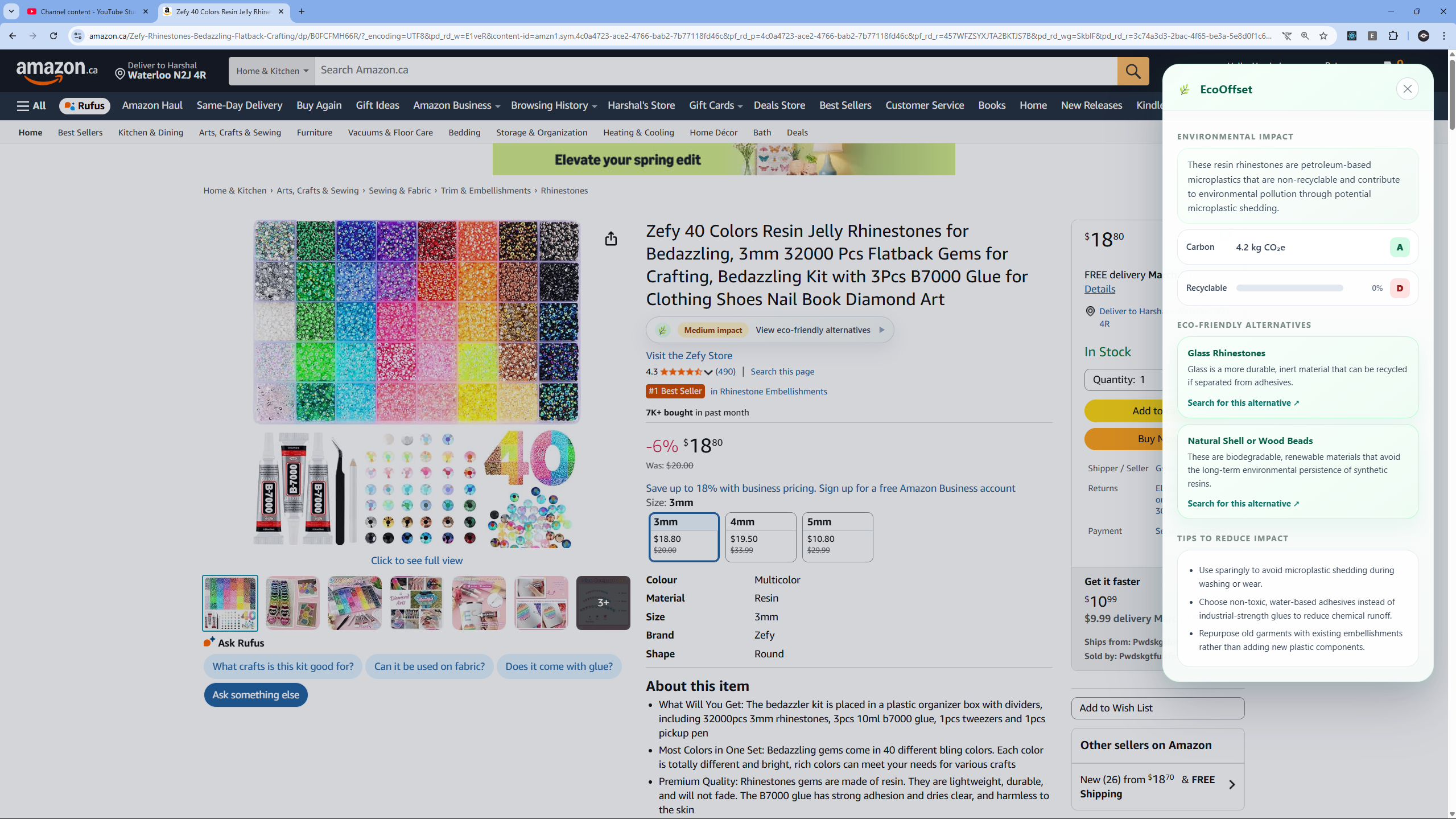The width and height of the screenshot is (1456, 819).
Task: Click the browser reload page icon
Action: coord(53,36)
